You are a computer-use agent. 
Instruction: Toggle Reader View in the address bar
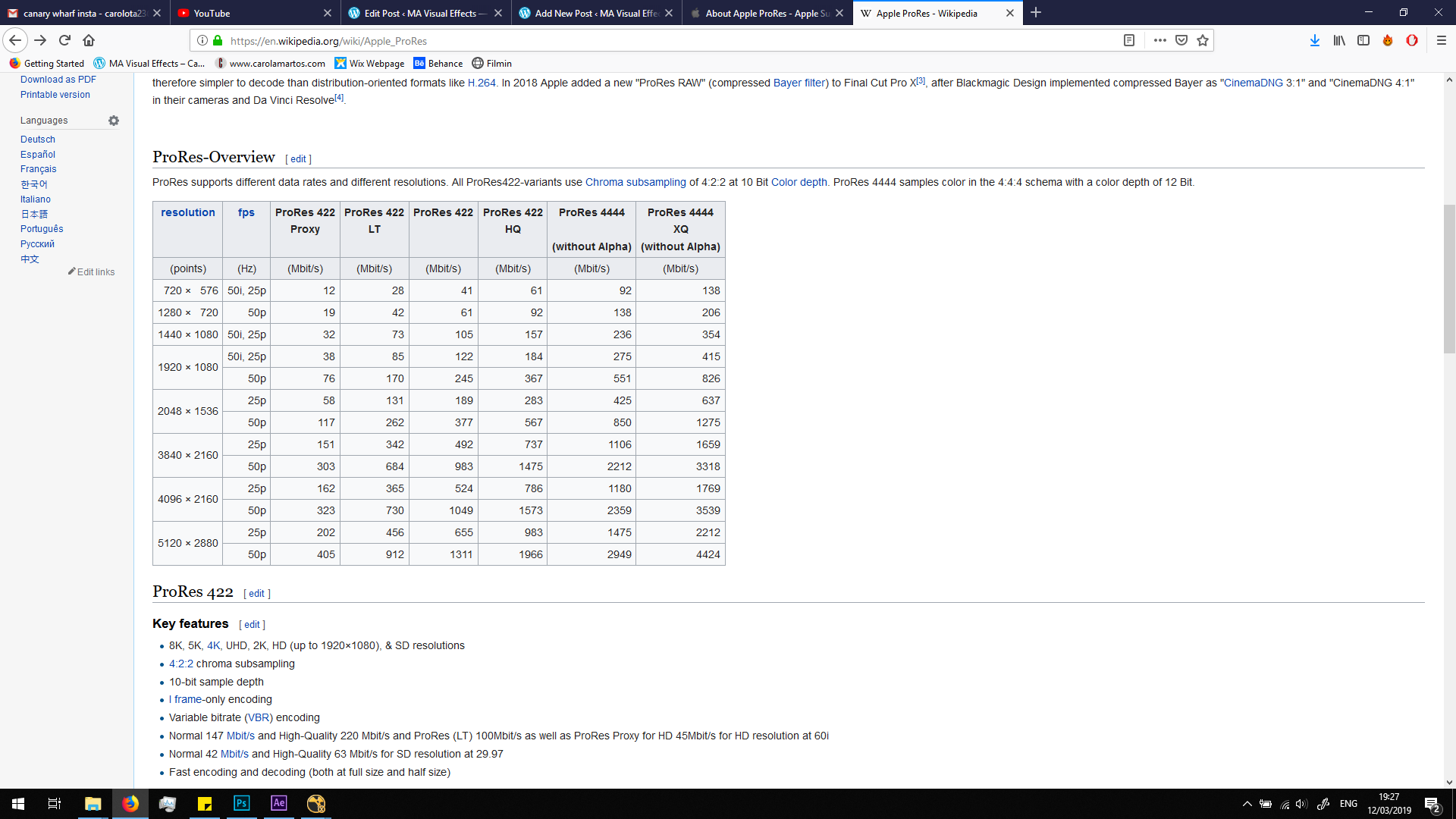tap(1128, 41)
